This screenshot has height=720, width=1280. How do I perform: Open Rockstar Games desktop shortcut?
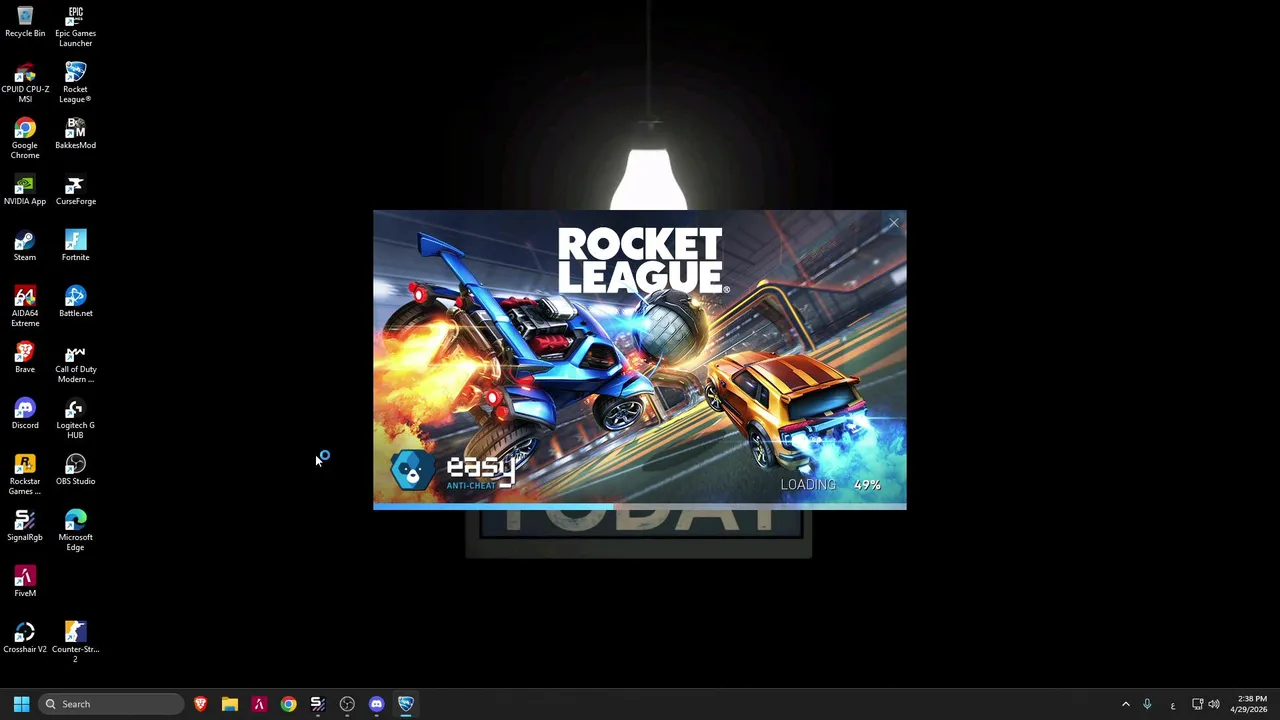(x=25, y=474)
